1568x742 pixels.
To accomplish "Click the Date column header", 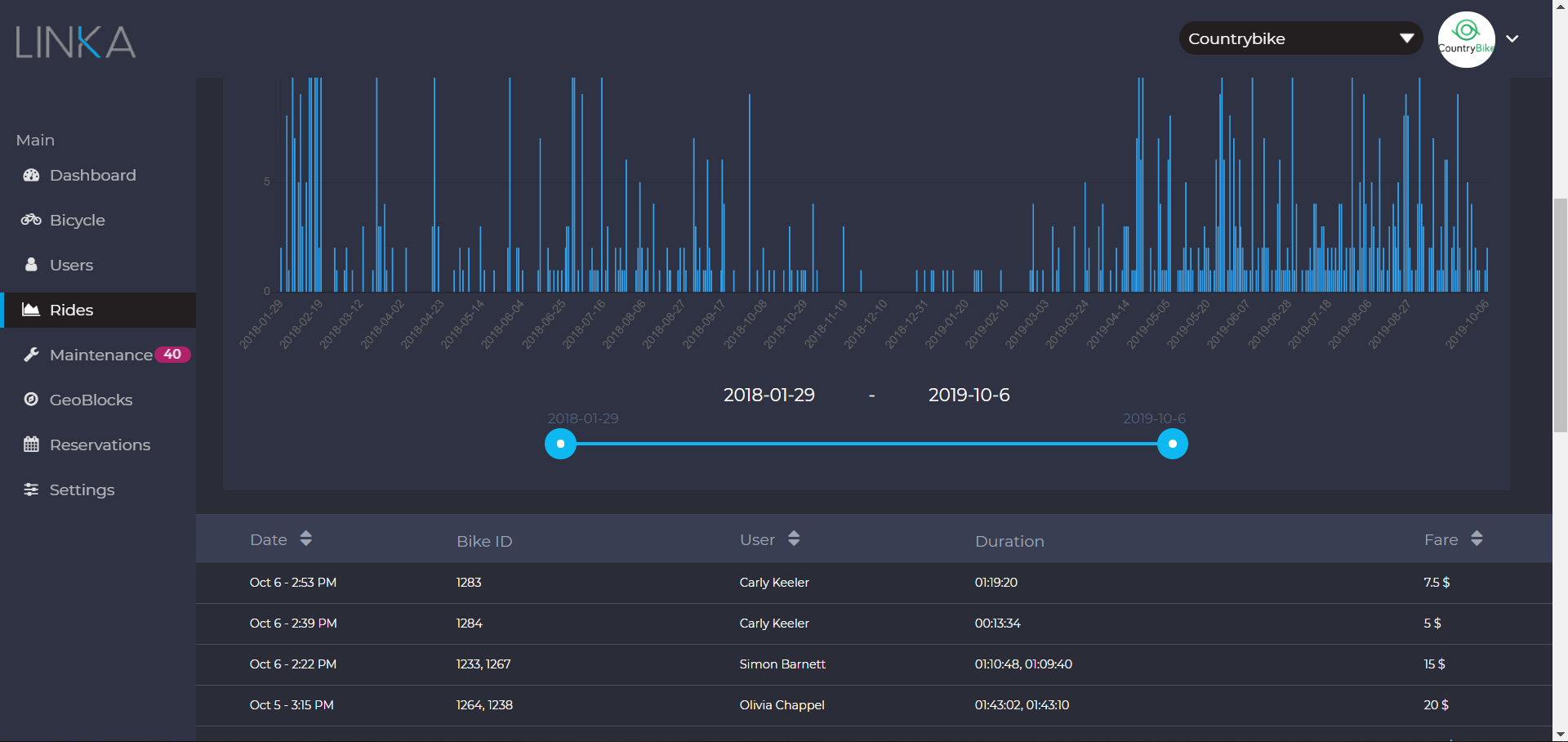I will (x=269, y=539).
